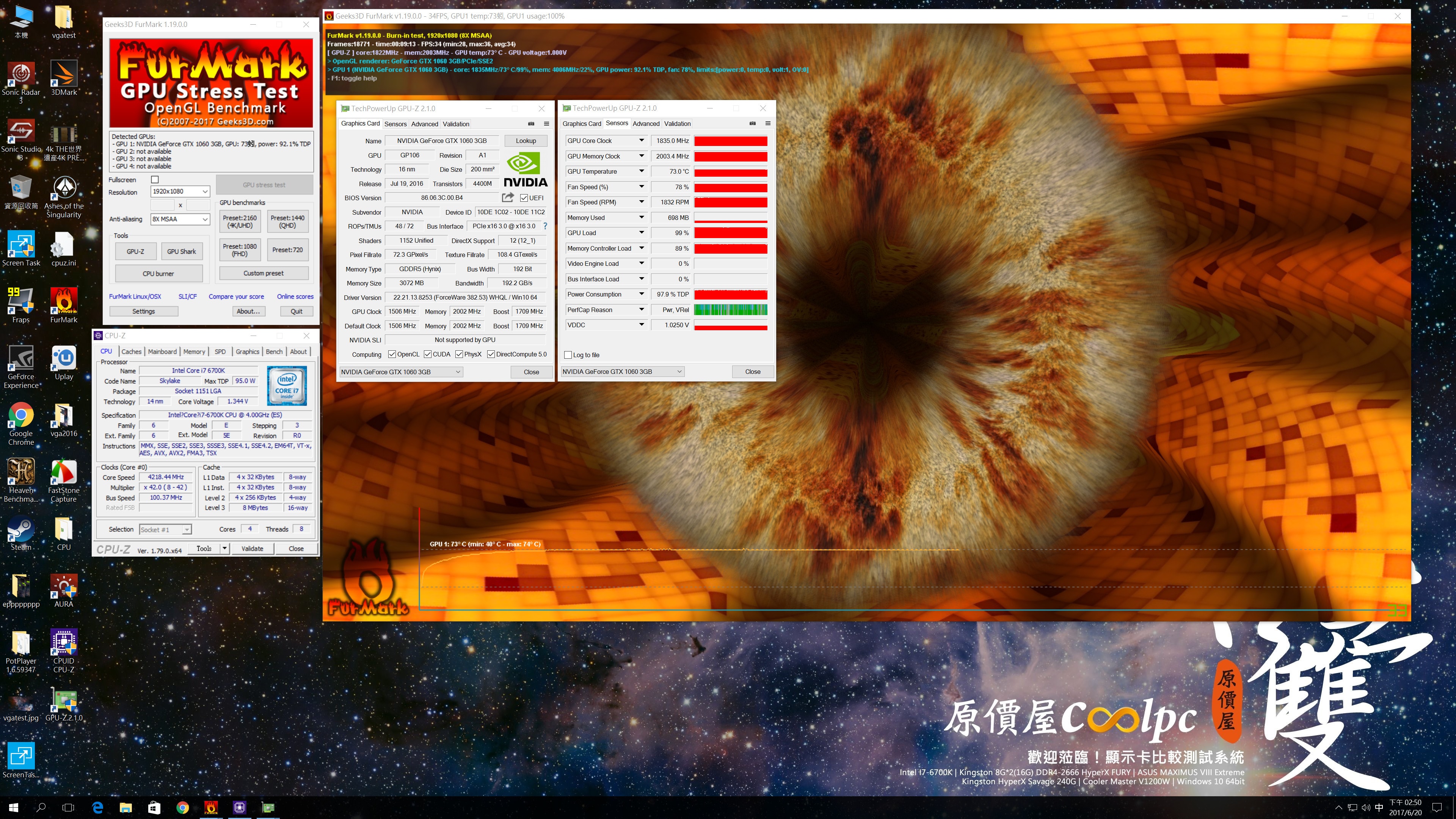
Task: Open the Sonic Radar 3 desktop icon
Action: tap(21, 82)
